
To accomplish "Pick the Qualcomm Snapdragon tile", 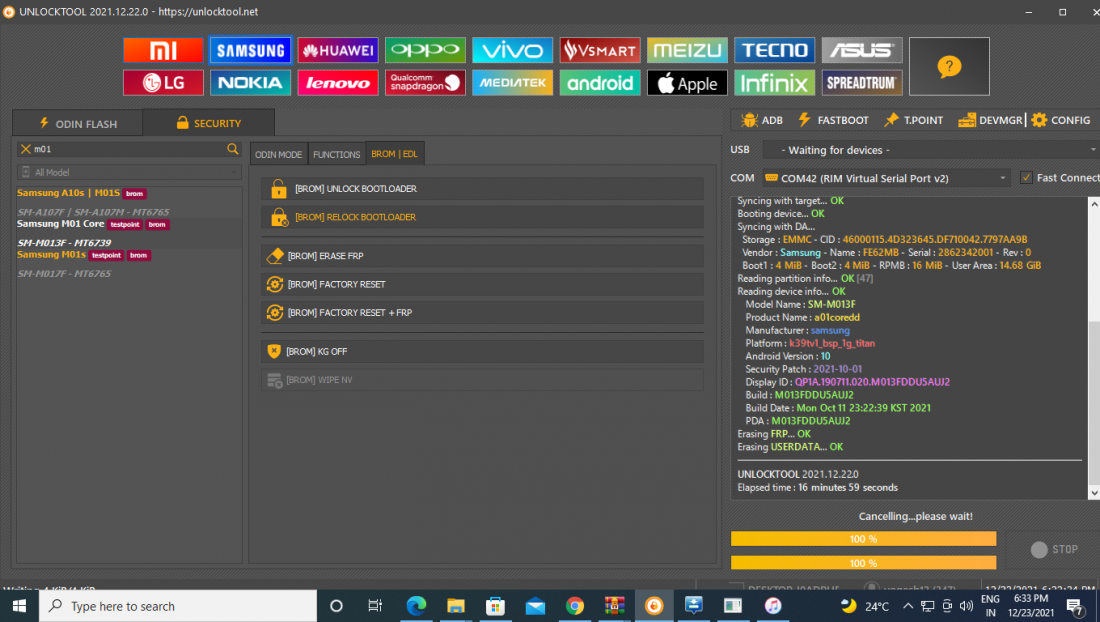I will coord(425,83).
